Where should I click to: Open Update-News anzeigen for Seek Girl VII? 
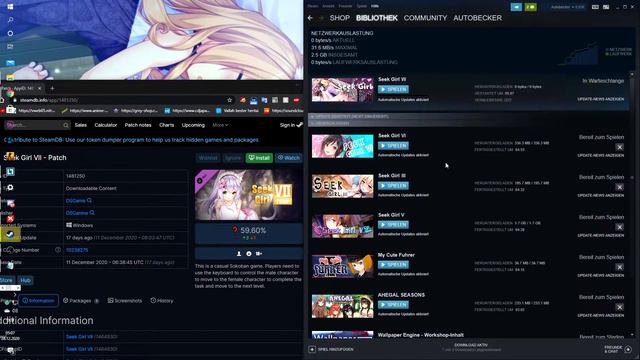pyautogui.click(x=600, y=99)
